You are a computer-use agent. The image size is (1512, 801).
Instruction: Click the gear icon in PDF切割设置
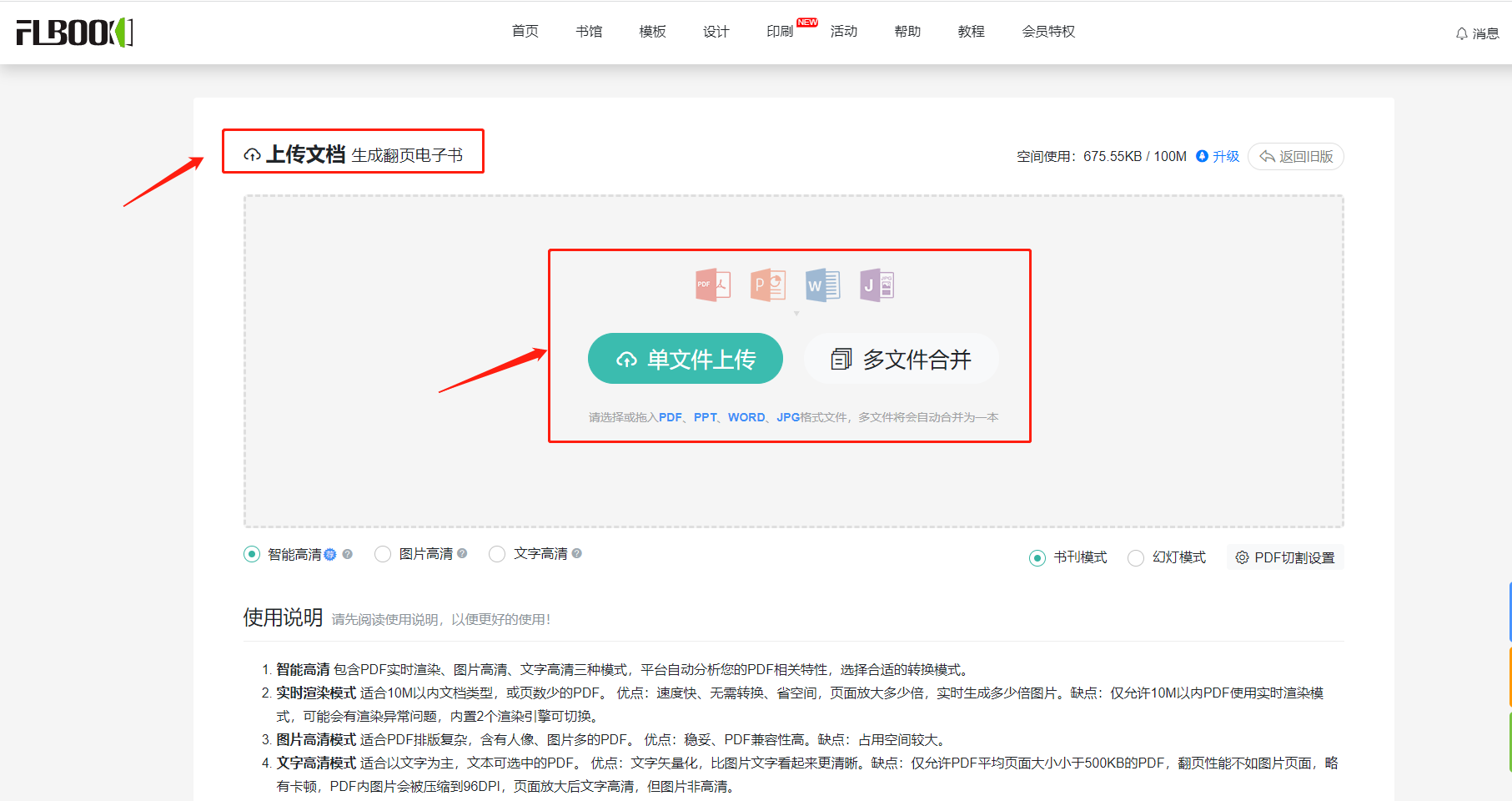pos(1242,557)
